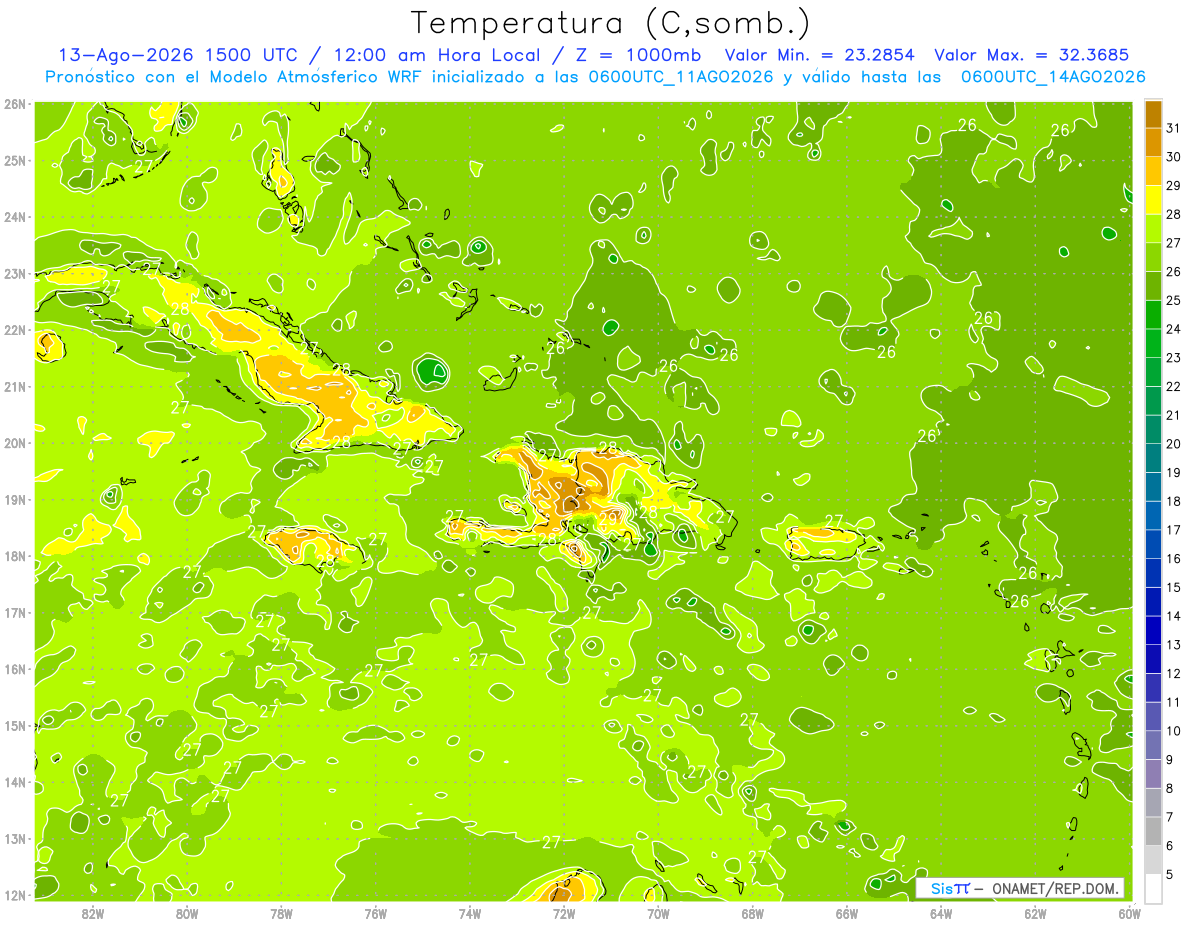
Task: Click the 'ONAMET/REP.DOM.' credit label
Action: coord(1055,888)
